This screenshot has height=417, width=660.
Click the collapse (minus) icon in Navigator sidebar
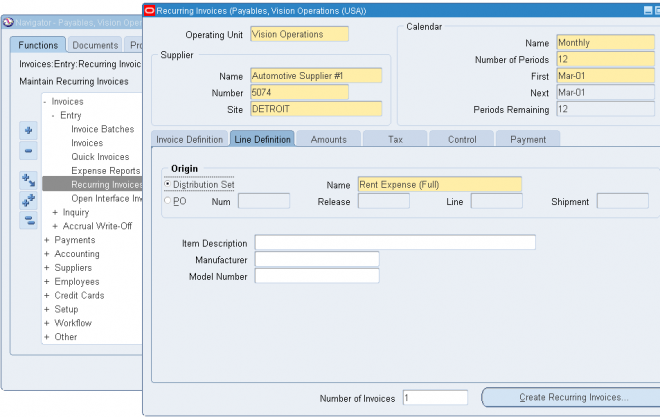28,151
